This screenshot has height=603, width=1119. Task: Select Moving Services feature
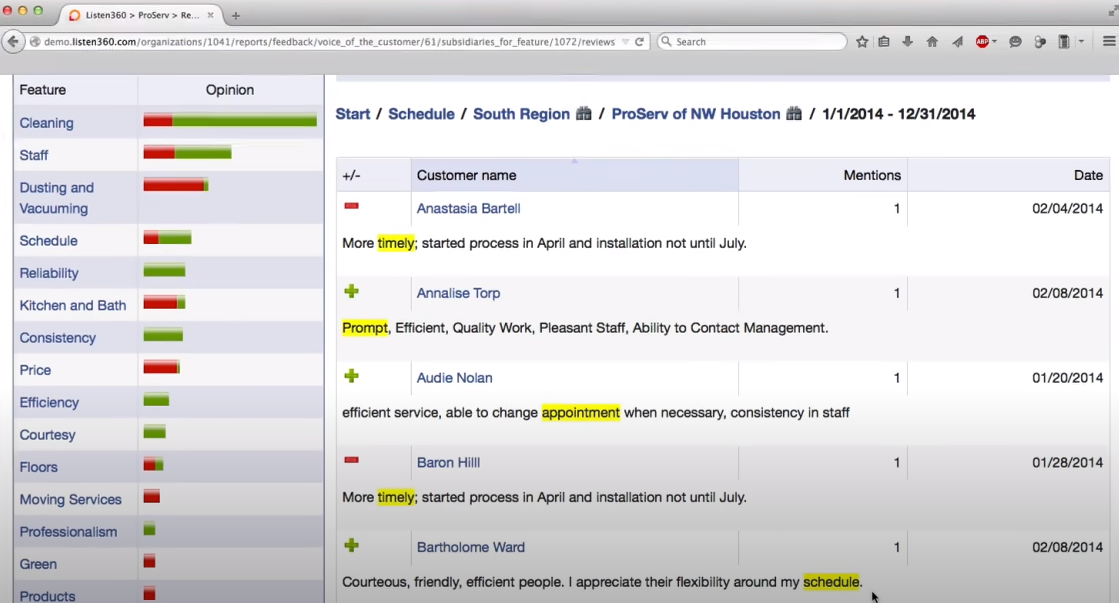coord(71,500)
